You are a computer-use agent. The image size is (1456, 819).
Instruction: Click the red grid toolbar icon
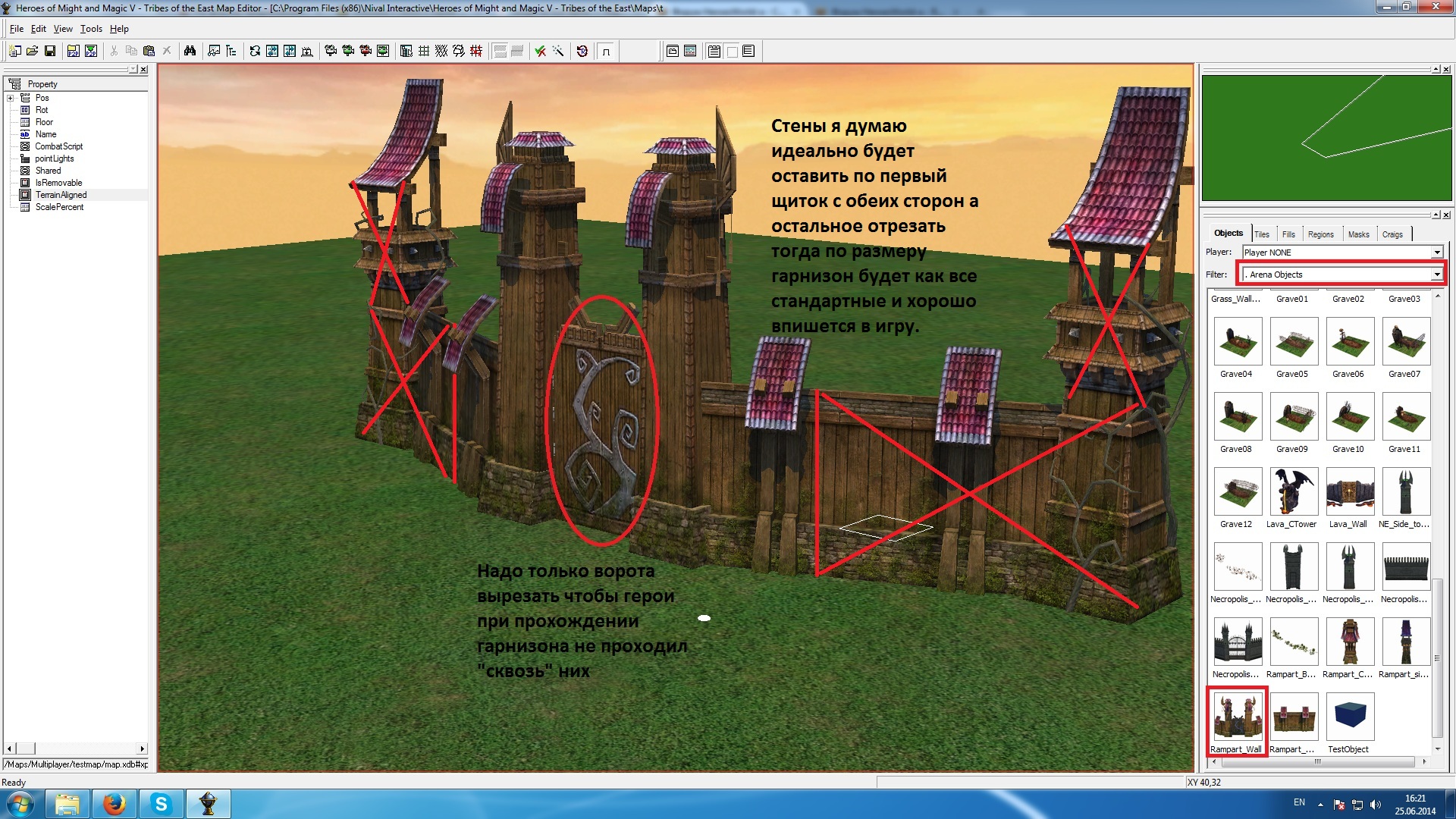476,51
